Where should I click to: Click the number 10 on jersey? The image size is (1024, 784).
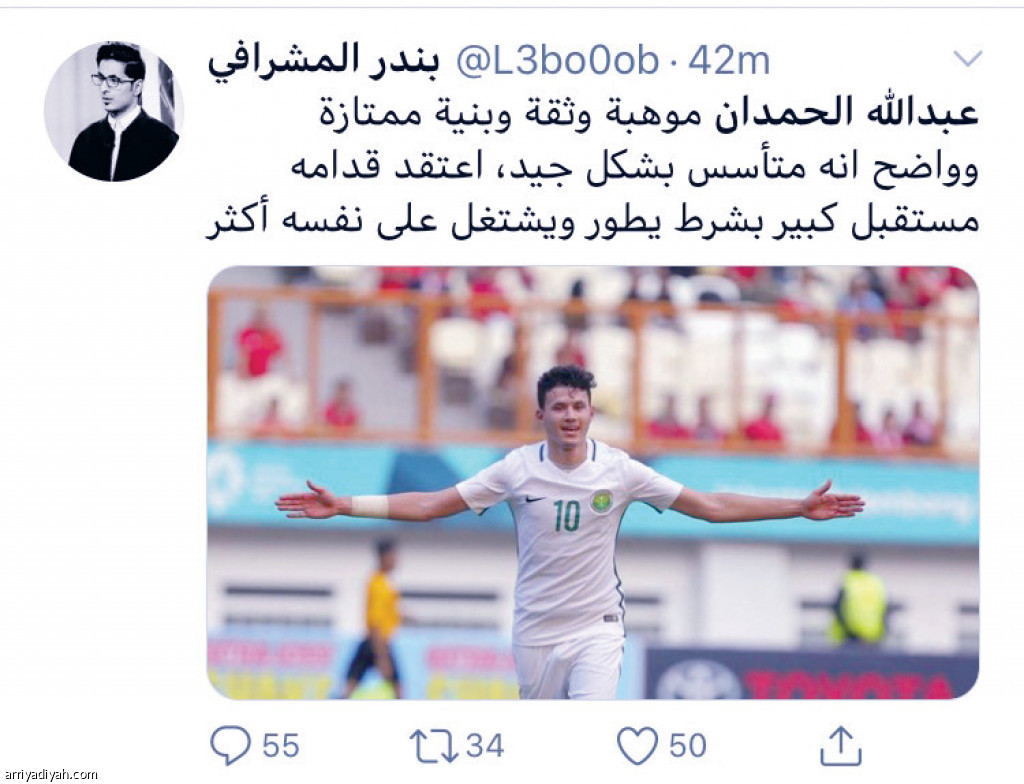coord(566,516)
